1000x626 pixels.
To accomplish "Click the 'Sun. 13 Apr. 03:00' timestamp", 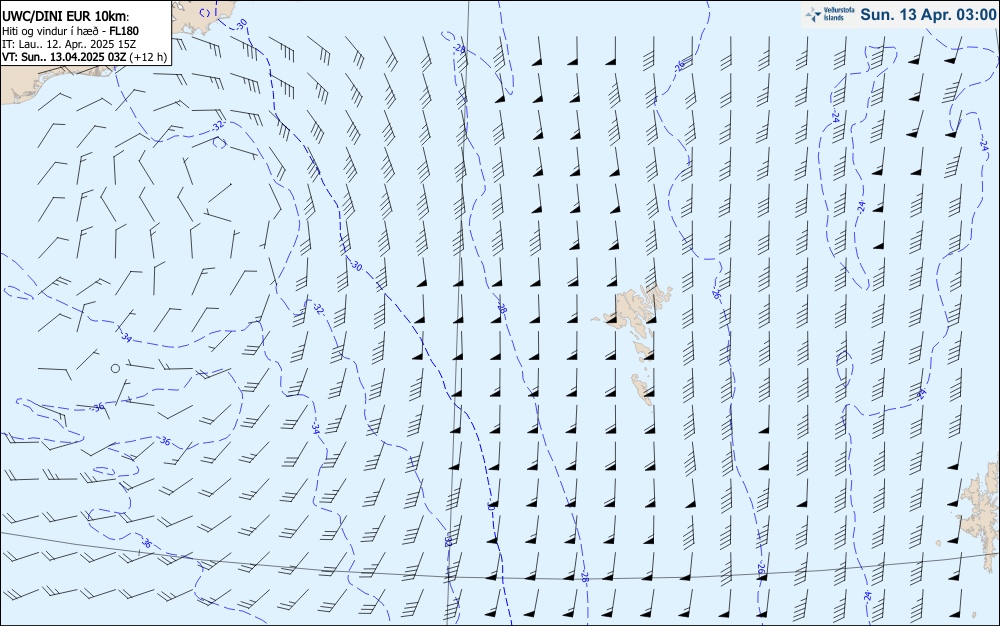I will point(927,15).
